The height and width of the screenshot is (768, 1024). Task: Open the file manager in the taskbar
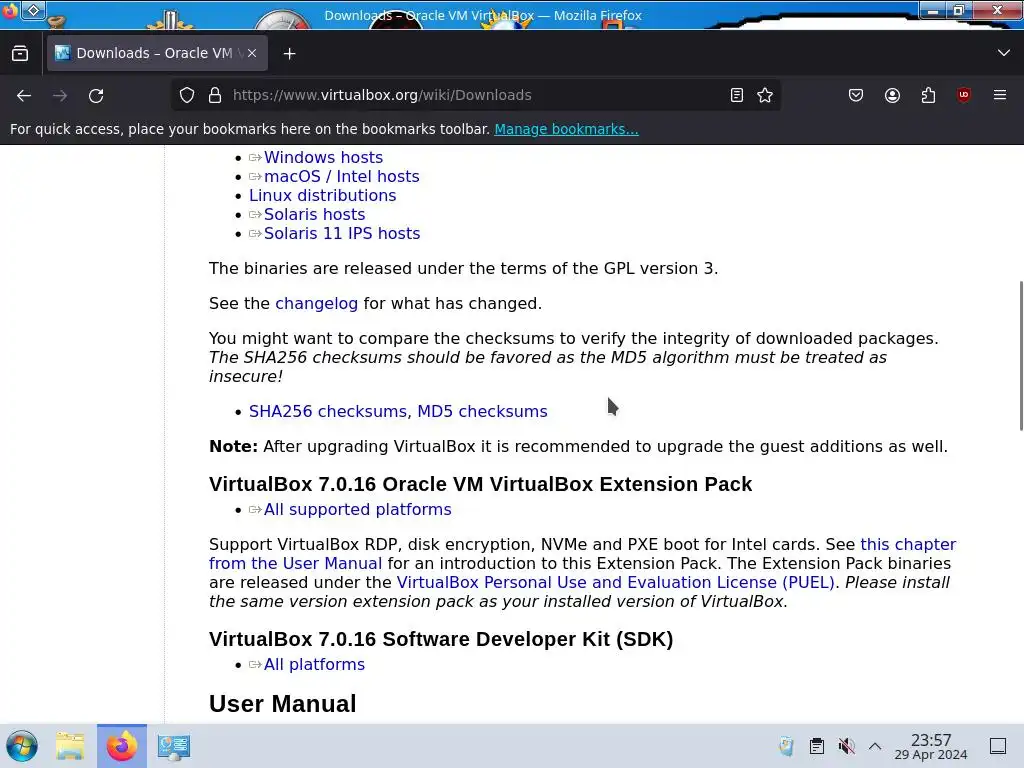click(70, 746)
